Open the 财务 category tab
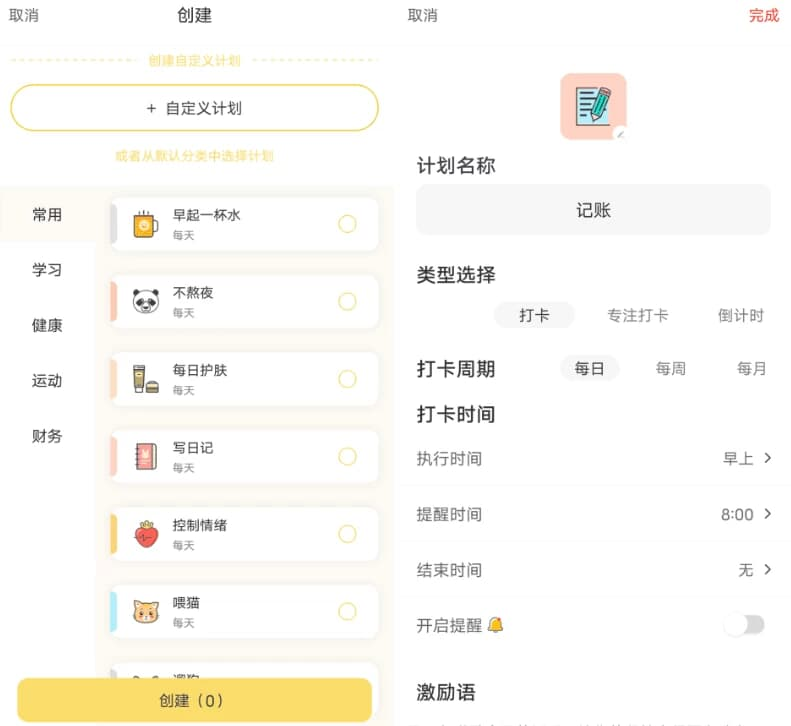The height and width of the screenshot is (726, 791). pos(47,436)
